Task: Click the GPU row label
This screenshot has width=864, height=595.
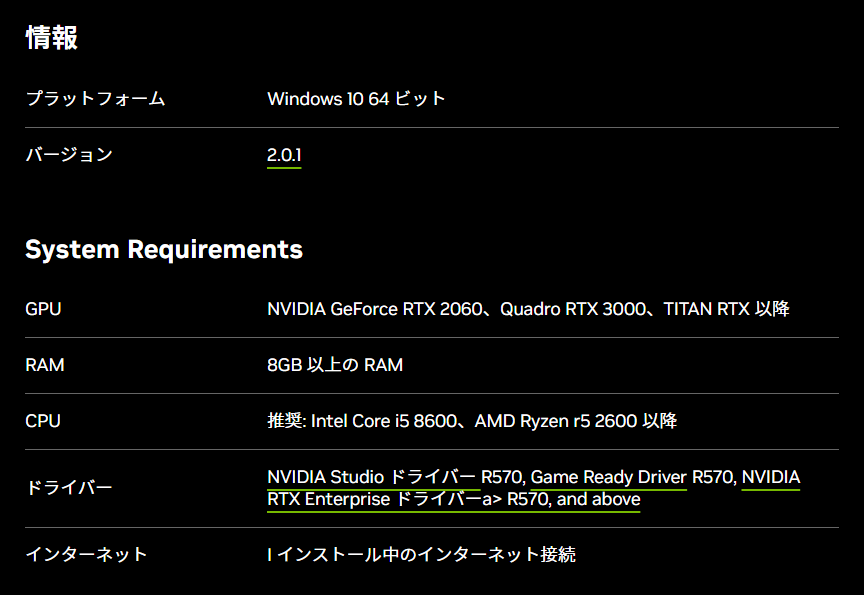Action: [x=43, y=309]
